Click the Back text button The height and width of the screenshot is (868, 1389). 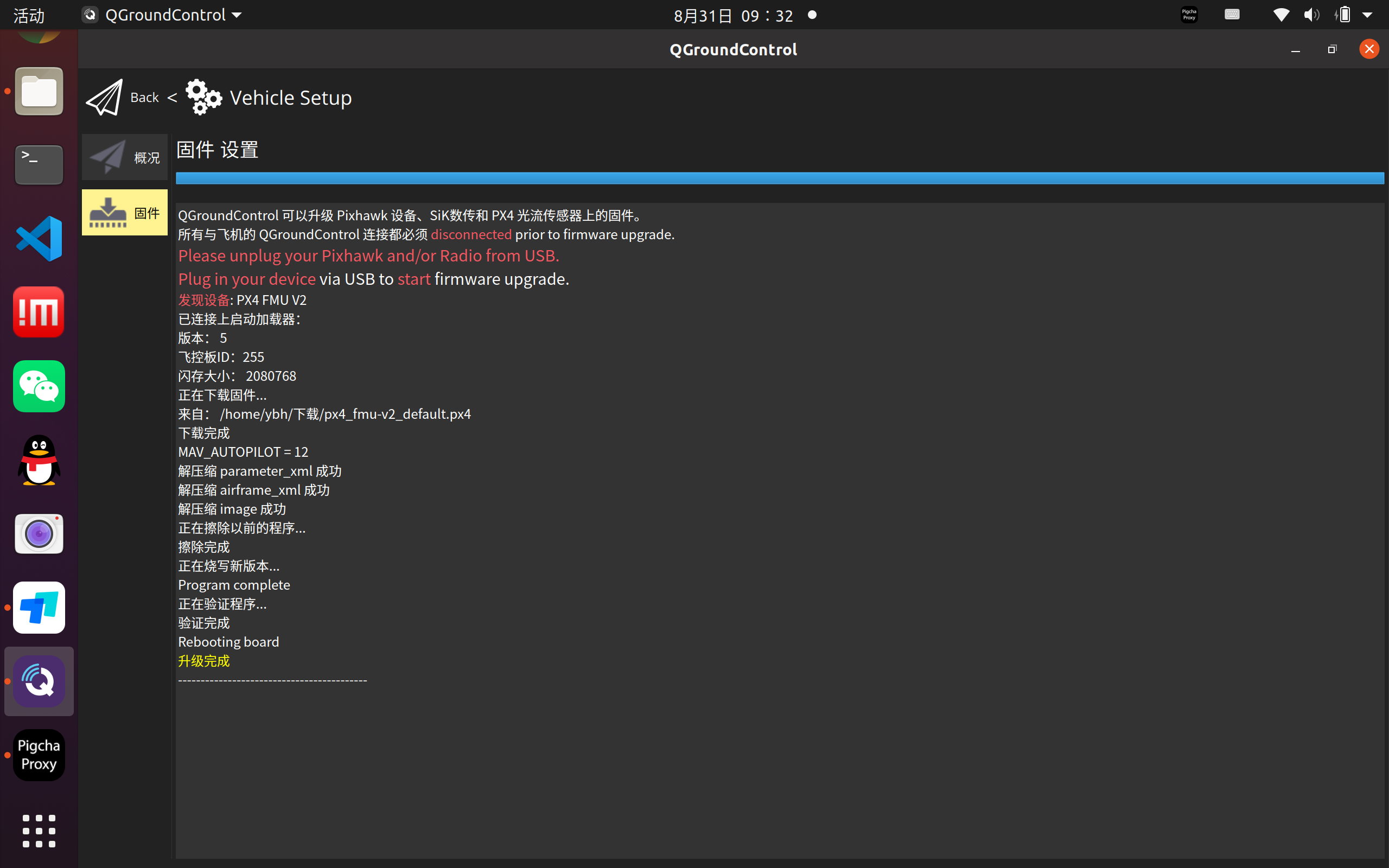click(144, 98)
